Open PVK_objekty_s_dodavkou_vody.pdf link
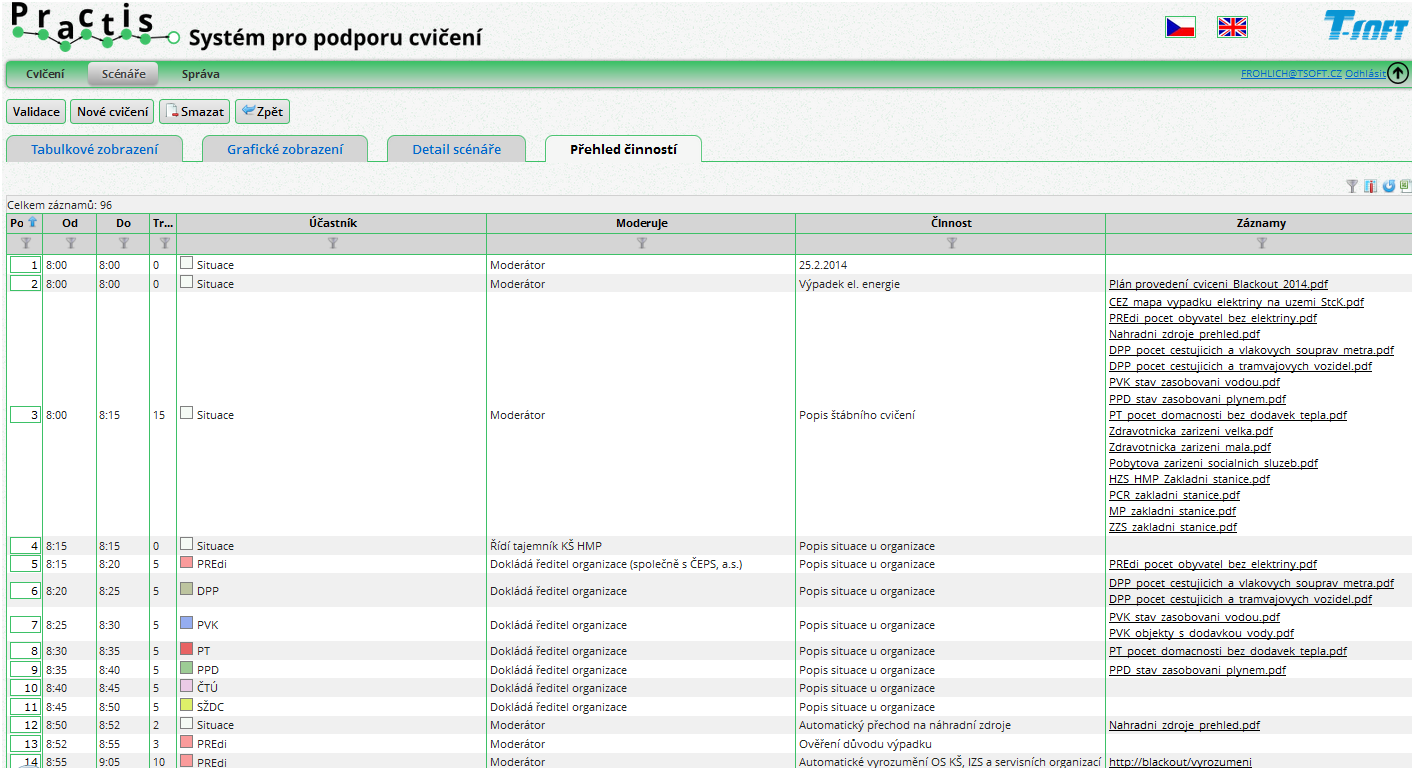 [1201, 633]
